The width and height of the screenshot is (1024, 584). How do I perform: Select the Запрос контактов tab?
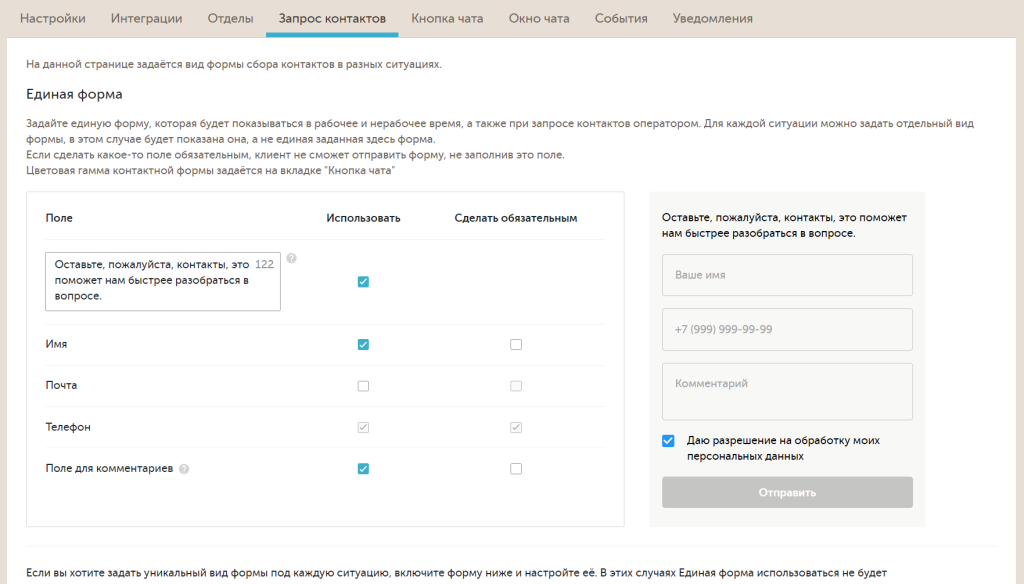point(332,18)
